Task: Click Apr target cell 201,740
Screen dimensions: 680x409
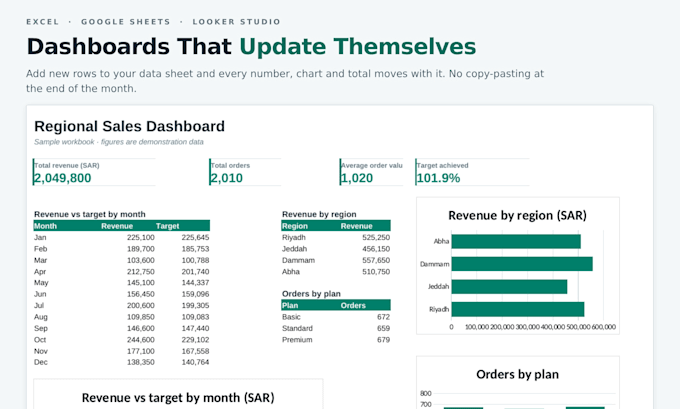Action: click(x=195, y=272)
